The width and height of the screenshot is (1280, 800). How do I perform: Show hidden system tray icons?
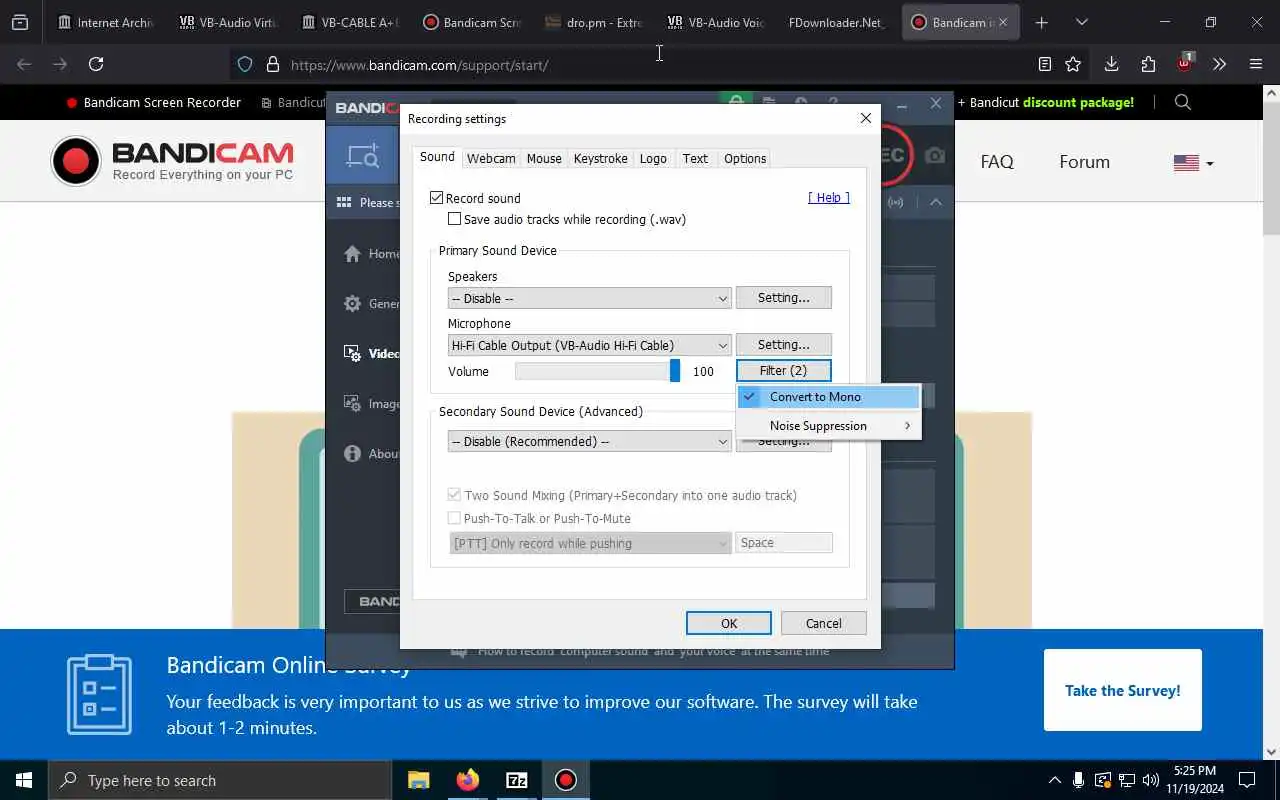coord(1054,780)
